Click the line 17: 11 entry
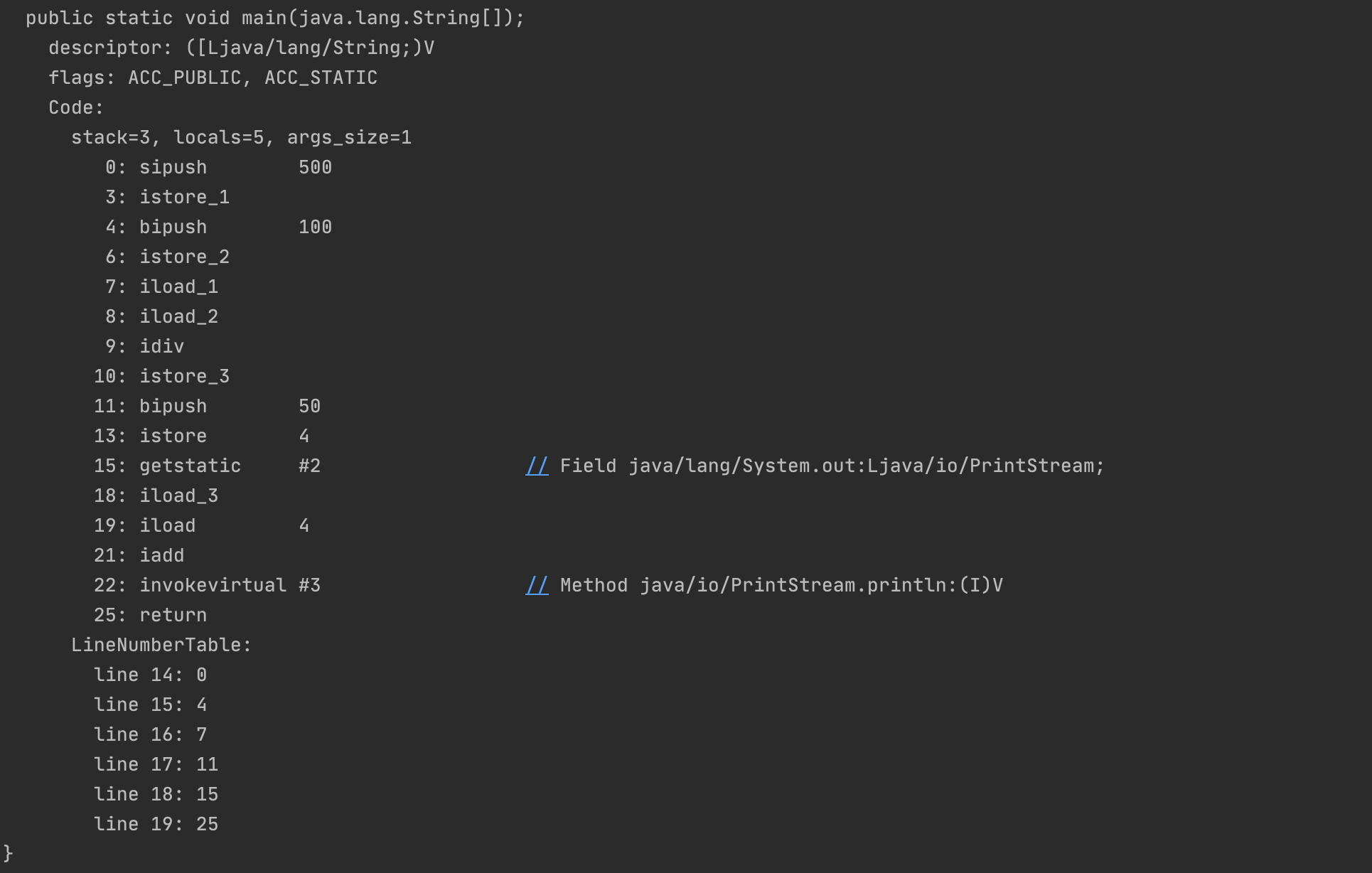Viewport: 1372px width, 873px height. pos(156,764)
